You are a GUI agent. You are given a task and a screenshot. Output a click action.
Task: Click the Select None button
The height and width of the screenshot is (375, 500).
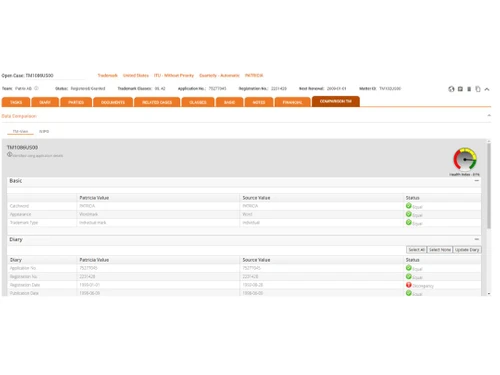[x=440, y=250]
